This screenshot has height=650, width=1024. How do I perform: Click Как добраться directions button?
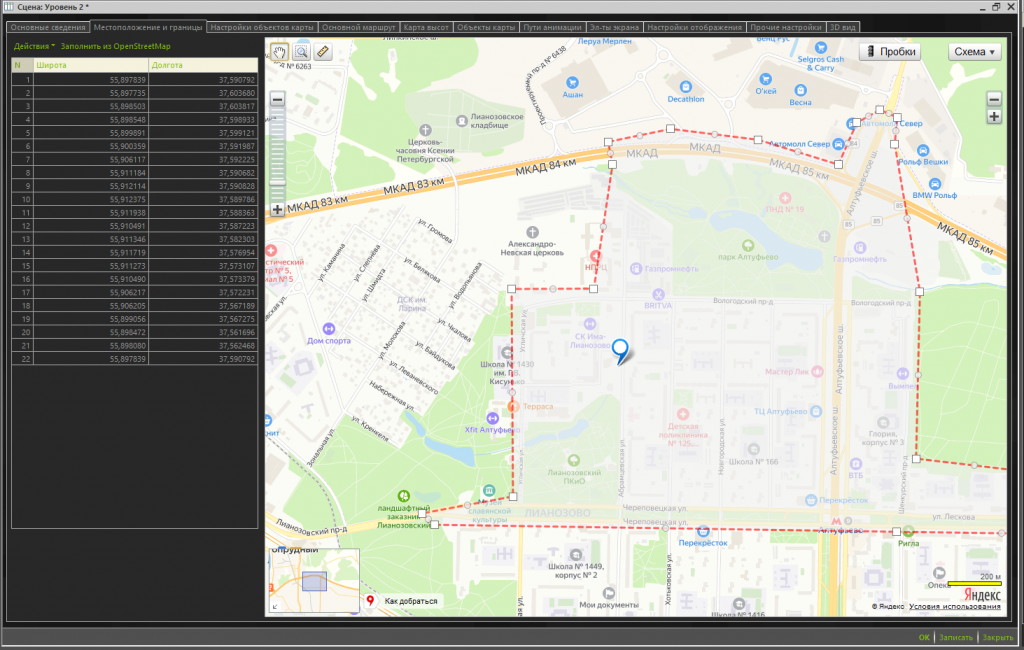[403, 601]
